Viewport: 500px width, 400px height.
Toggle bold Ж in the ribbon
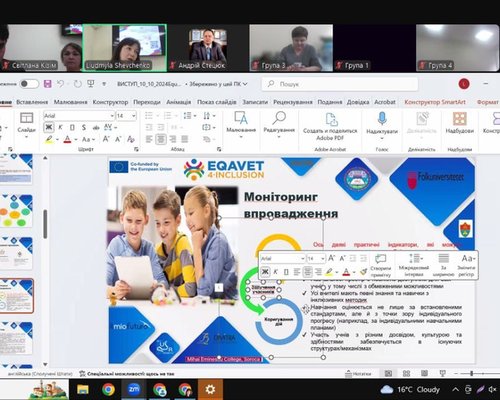coord(49,127)
